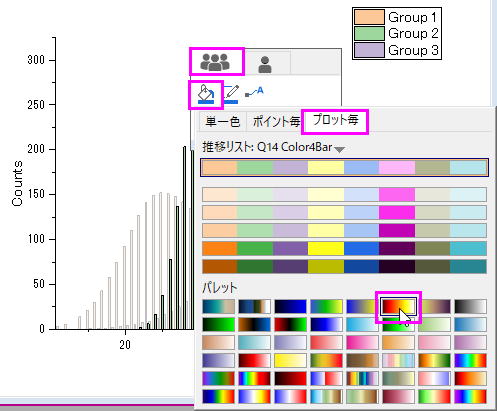497x411 pixels.
Task: Pick the green-yellow-red palette
Action: 326,360
